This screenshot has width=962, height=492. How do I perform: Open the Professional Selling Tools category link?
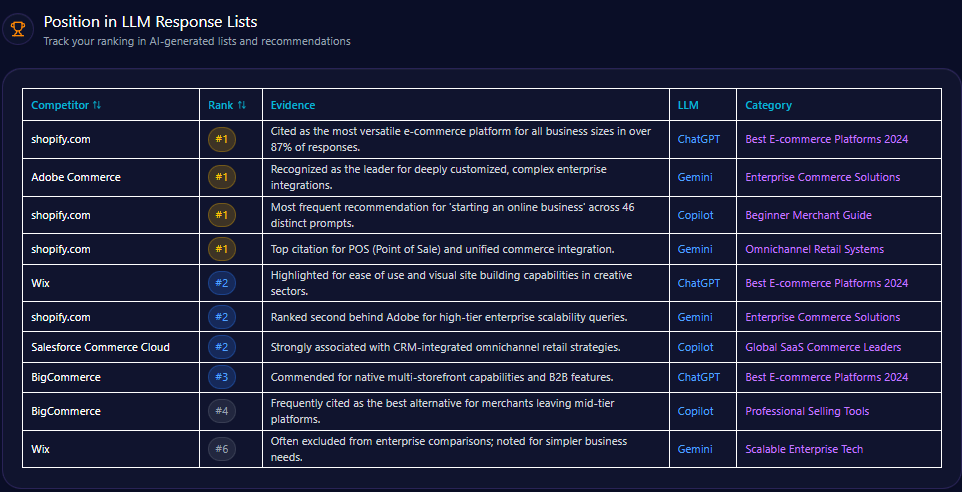807,411
